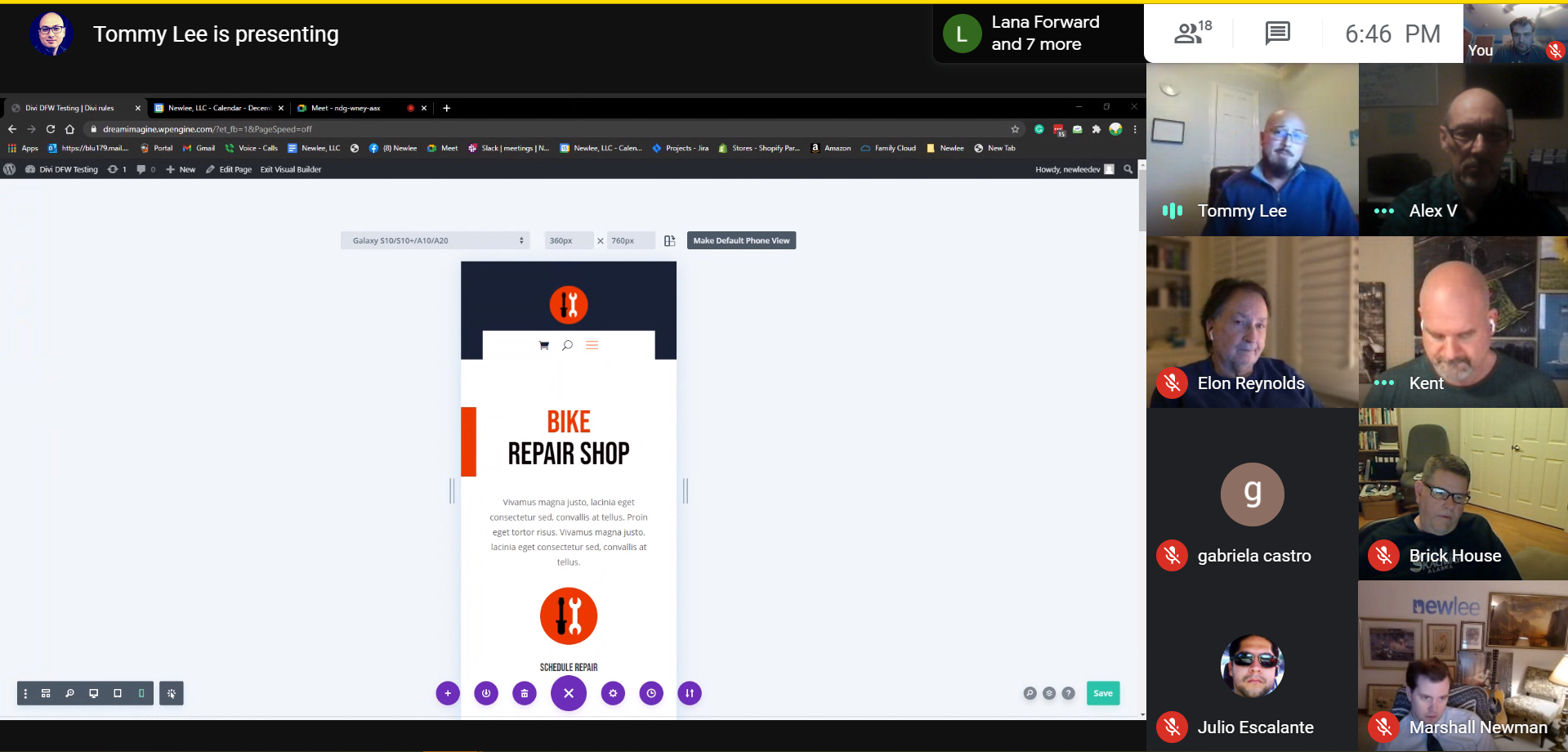Image resolution: width=1568 pixels, height=752 pixels.
Task: Toggle click interaction mode icon
Action: (x=172, y=693)
